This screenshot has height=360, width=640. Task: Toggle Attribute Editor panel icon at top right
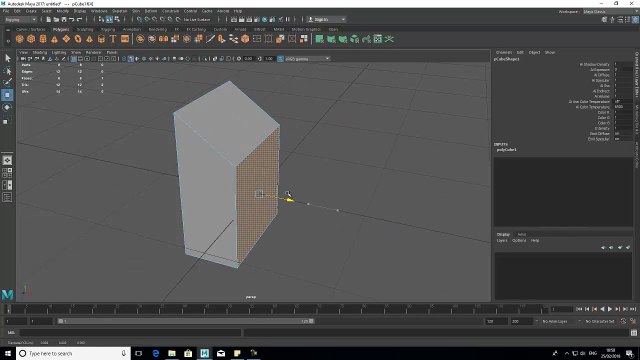coord(620,19)
